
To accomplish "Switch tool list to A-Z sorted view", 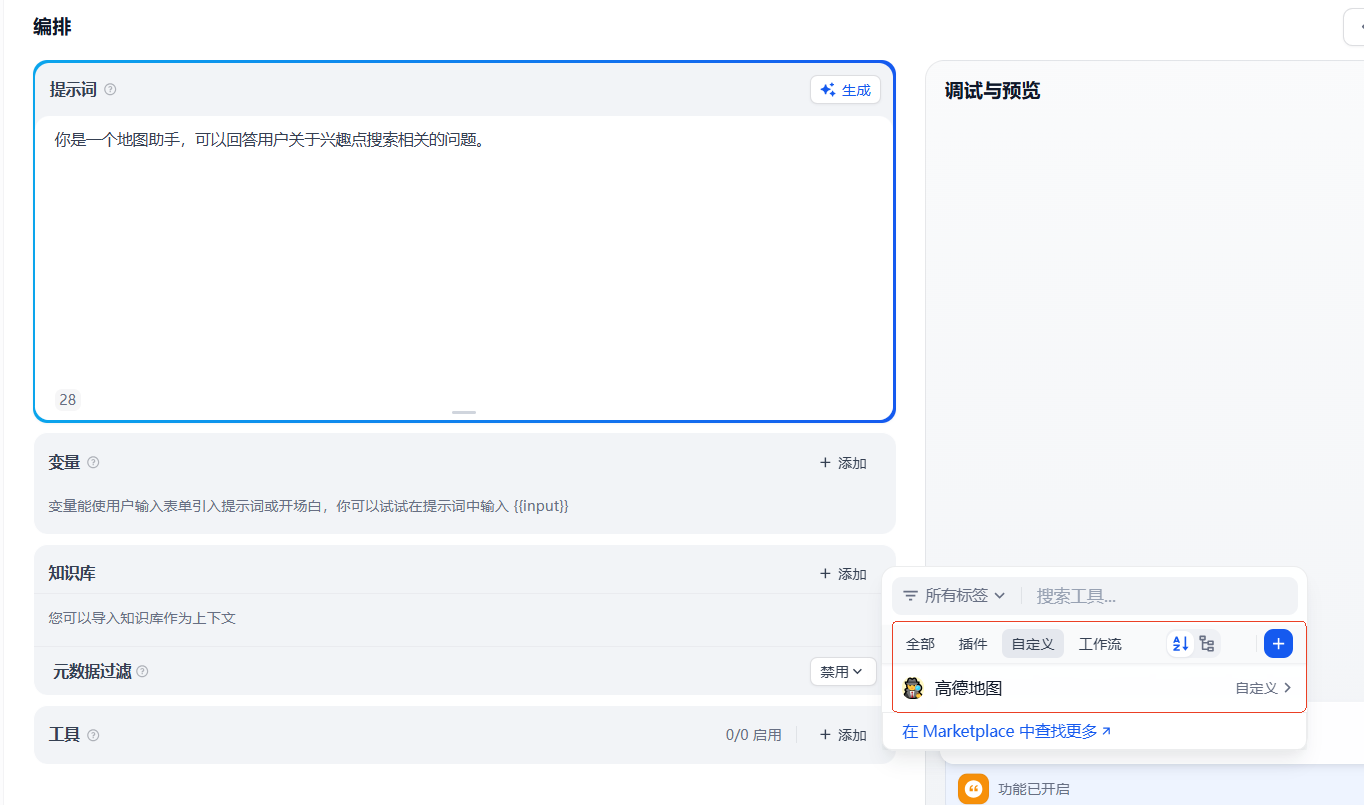I will pyautogui.click(x=1180, y=644).
